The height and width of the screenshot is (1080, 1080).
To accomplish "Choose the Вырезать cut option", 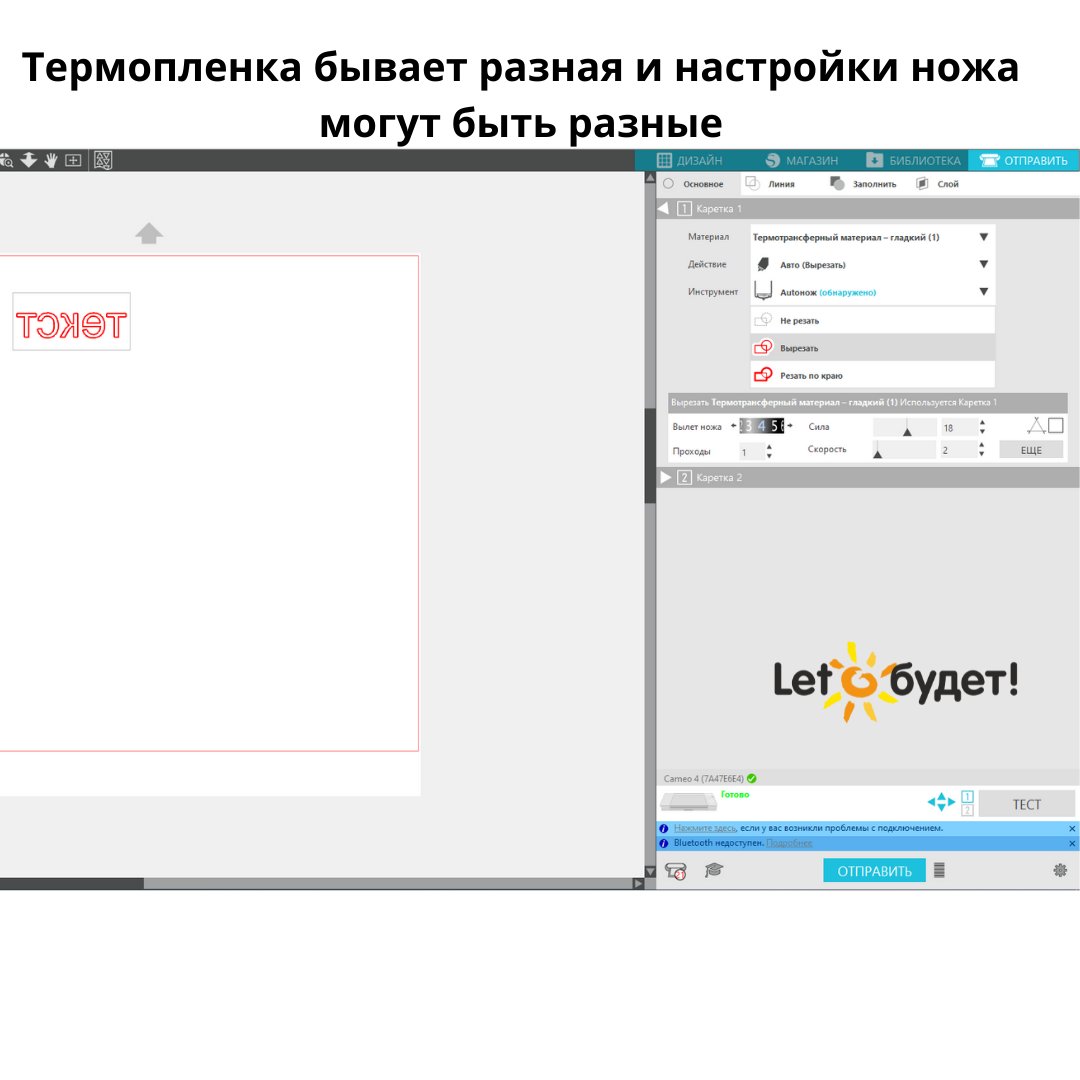I will (x=872, y=348).
